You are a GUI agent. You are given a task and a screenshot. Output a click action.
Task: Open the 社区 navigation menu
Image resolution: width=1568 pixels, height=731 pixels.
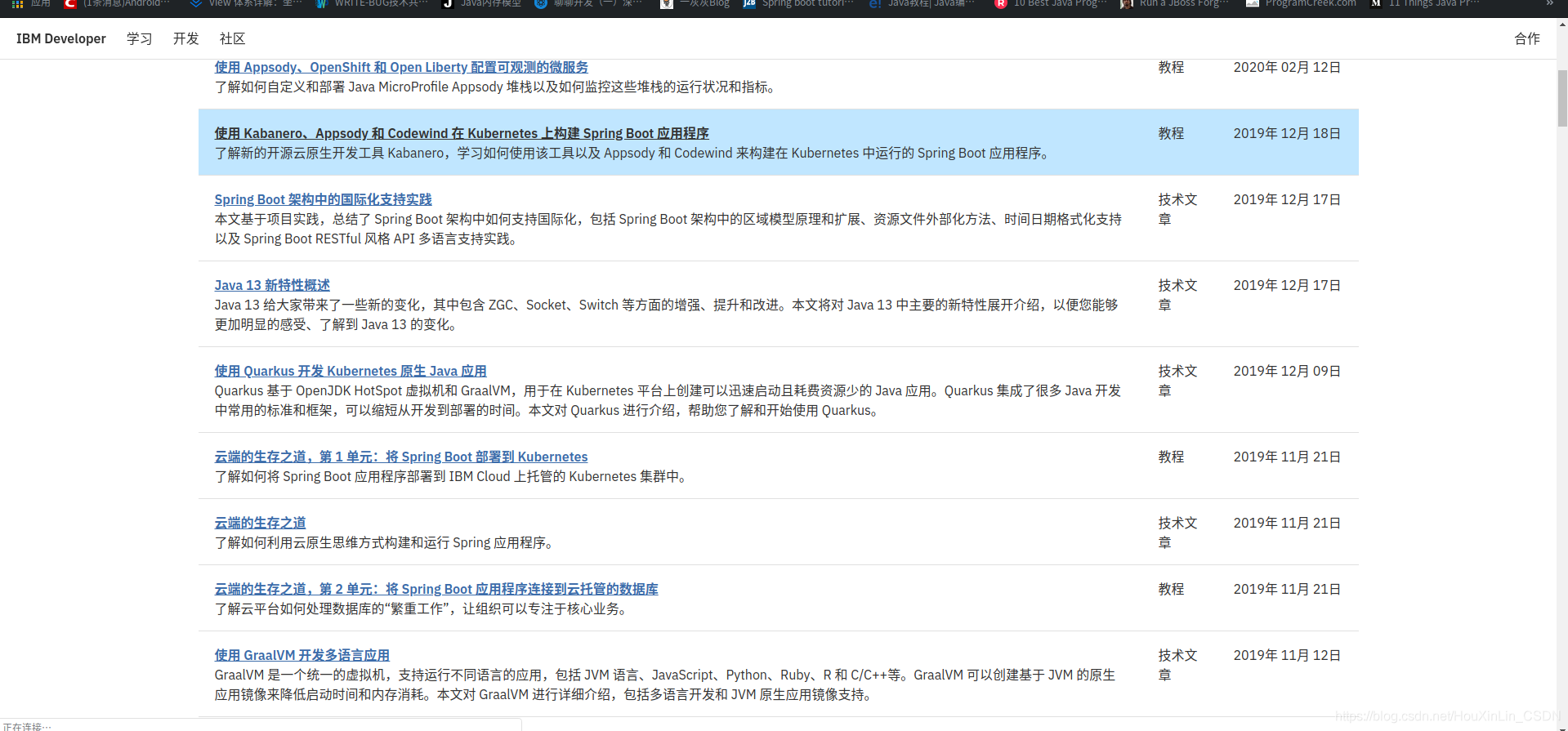pyautogui.click(x=233, y=38)
